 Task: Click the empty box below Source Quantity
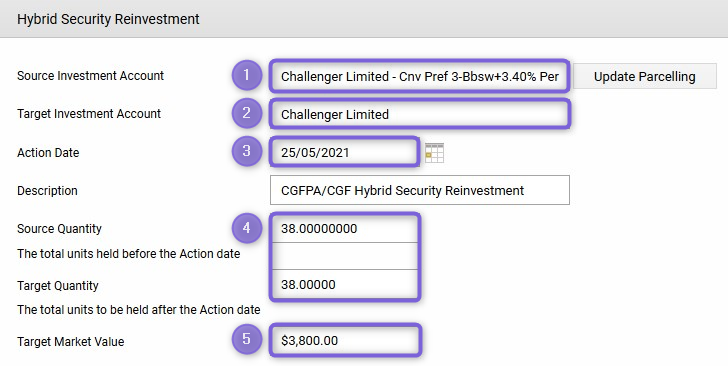345,256
